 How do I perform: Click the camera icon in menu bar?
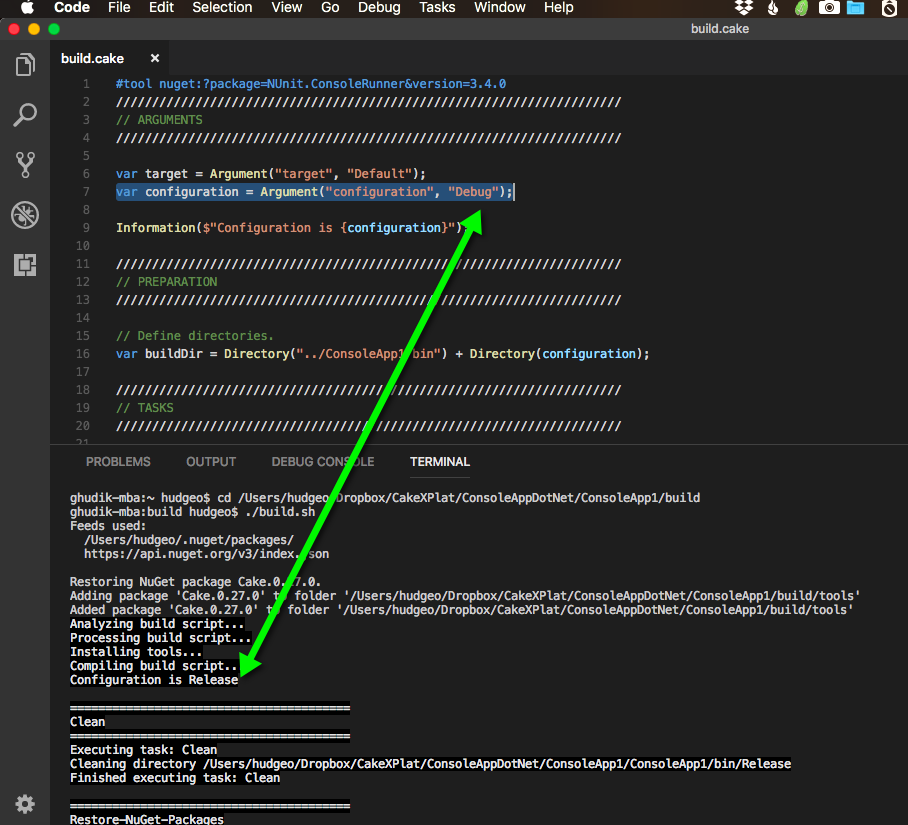click(829, 8)
